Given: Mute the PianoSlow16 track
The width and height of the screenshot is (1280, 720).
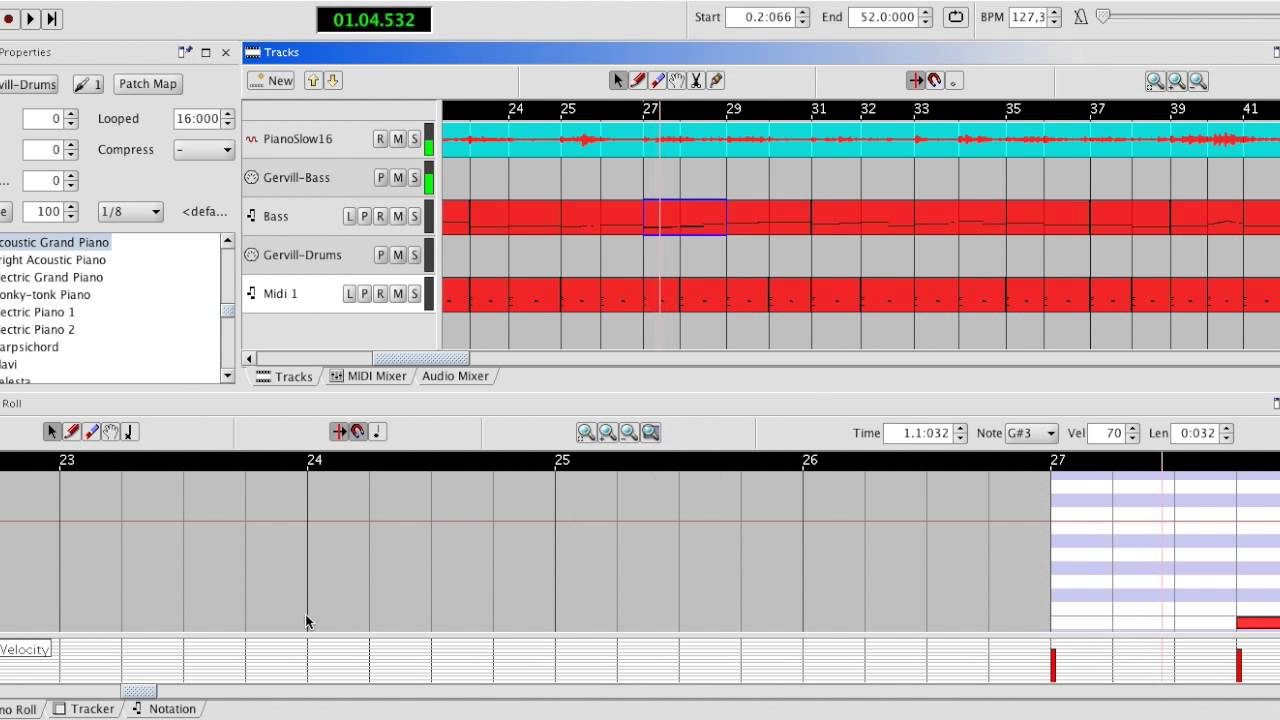Looking at the screenshot, I should coord(397,139).
